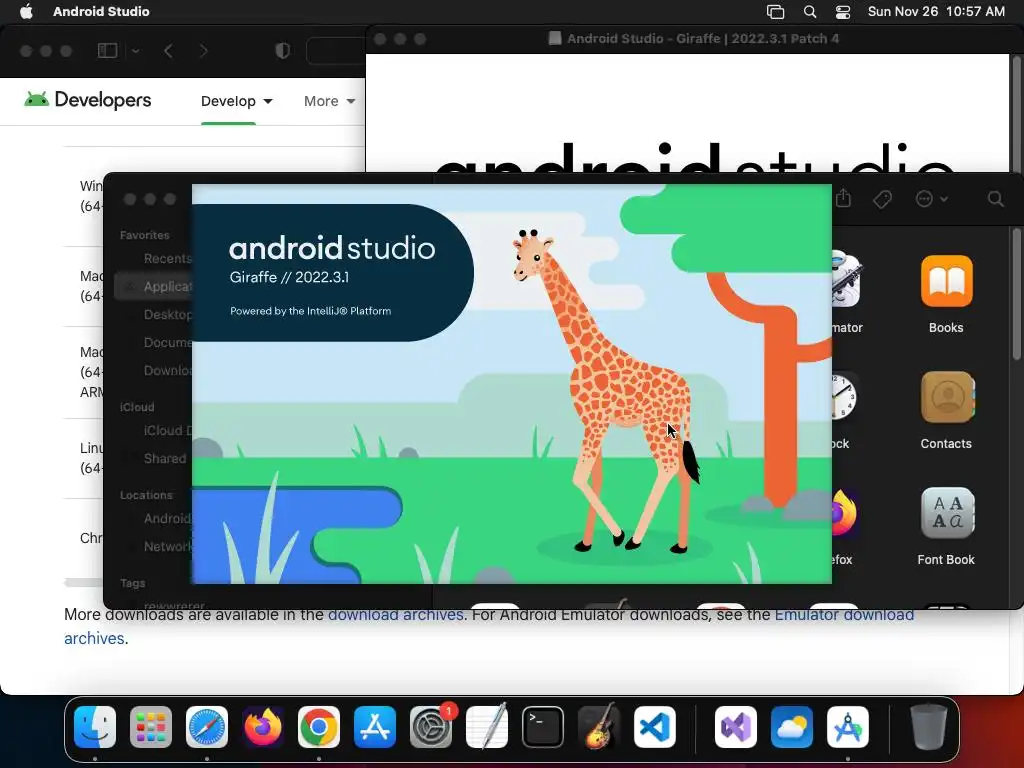Go forward in Safari with forward arrow
Viewport: 1024px width, 768px height.
click(203, 51)
